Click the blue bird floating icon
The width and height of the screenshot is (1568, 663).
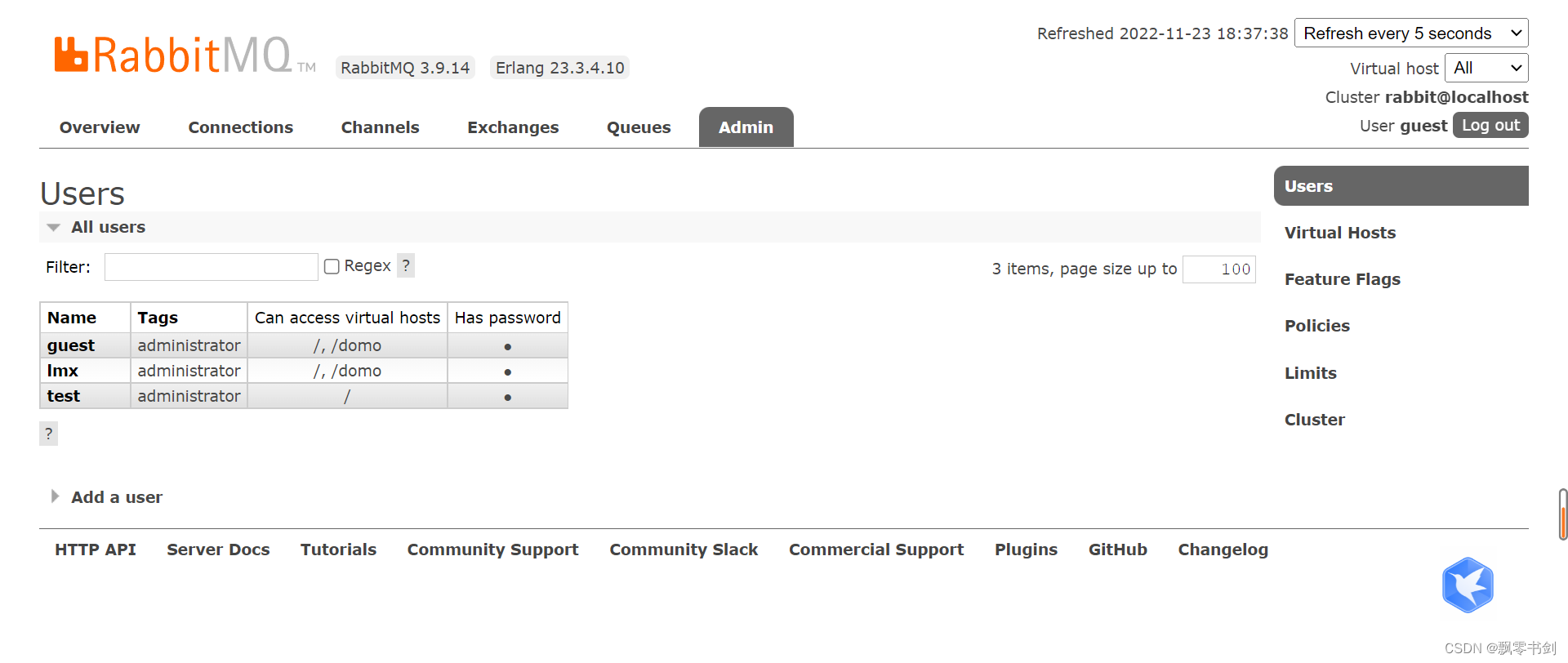click(1468, 585)
